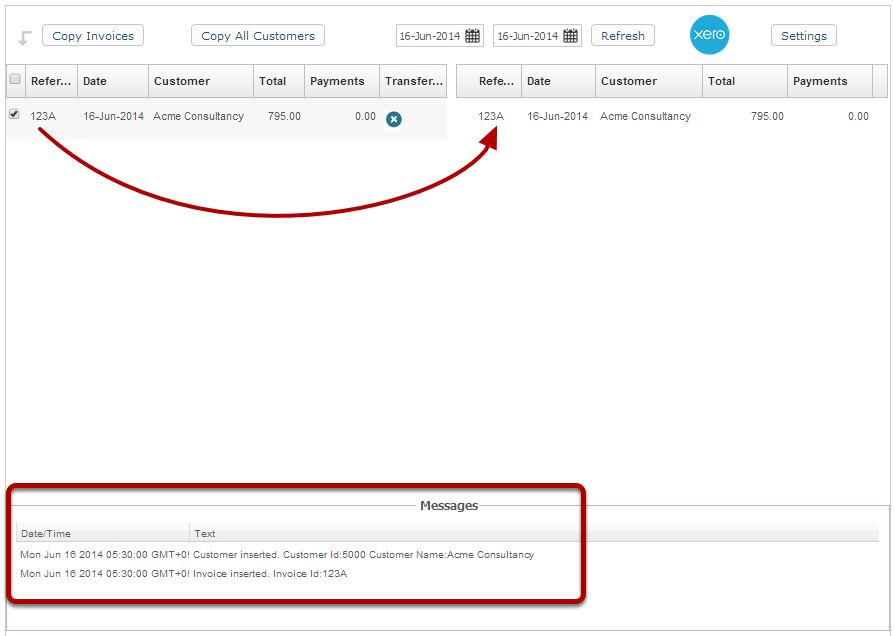Sort right table by Customer column
This screenshot has height=636, width=895.
click(649, 81)
